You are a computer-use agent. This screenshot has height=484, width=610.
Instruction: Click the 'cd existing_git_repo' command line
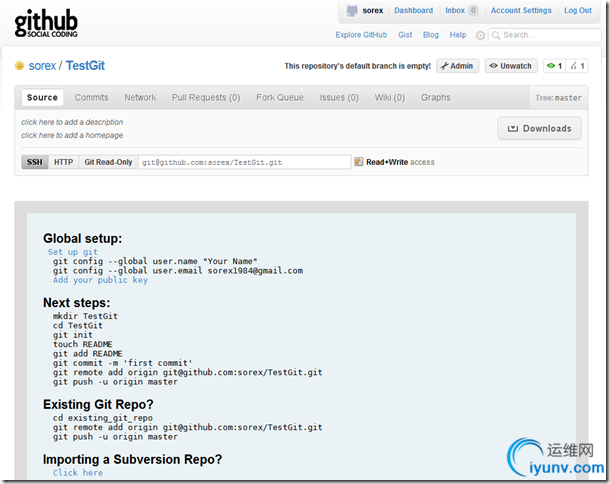[103, 418]
